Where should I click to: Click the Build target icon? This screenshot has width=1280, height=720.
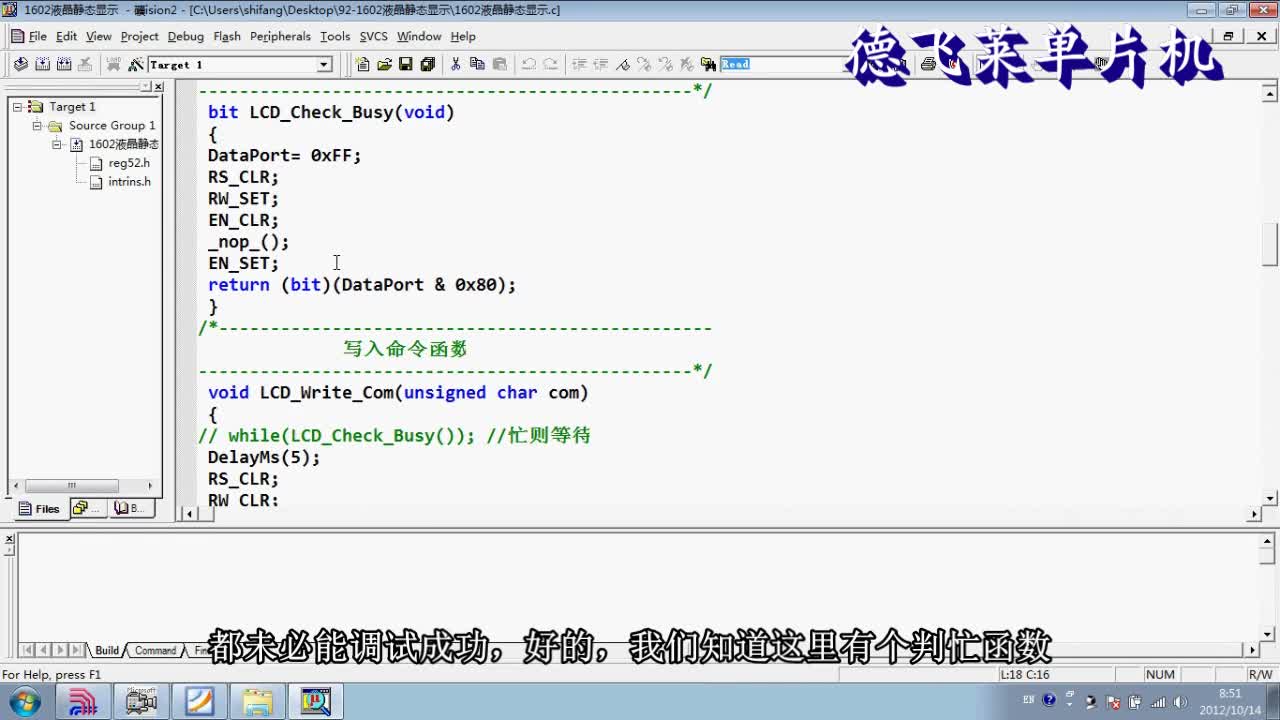point(42,64)
